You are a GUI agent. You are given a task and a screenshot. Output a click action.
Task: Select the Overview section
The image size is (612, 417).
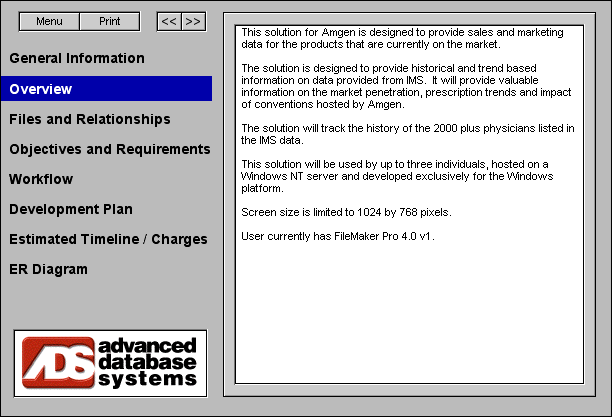(107, 89)
